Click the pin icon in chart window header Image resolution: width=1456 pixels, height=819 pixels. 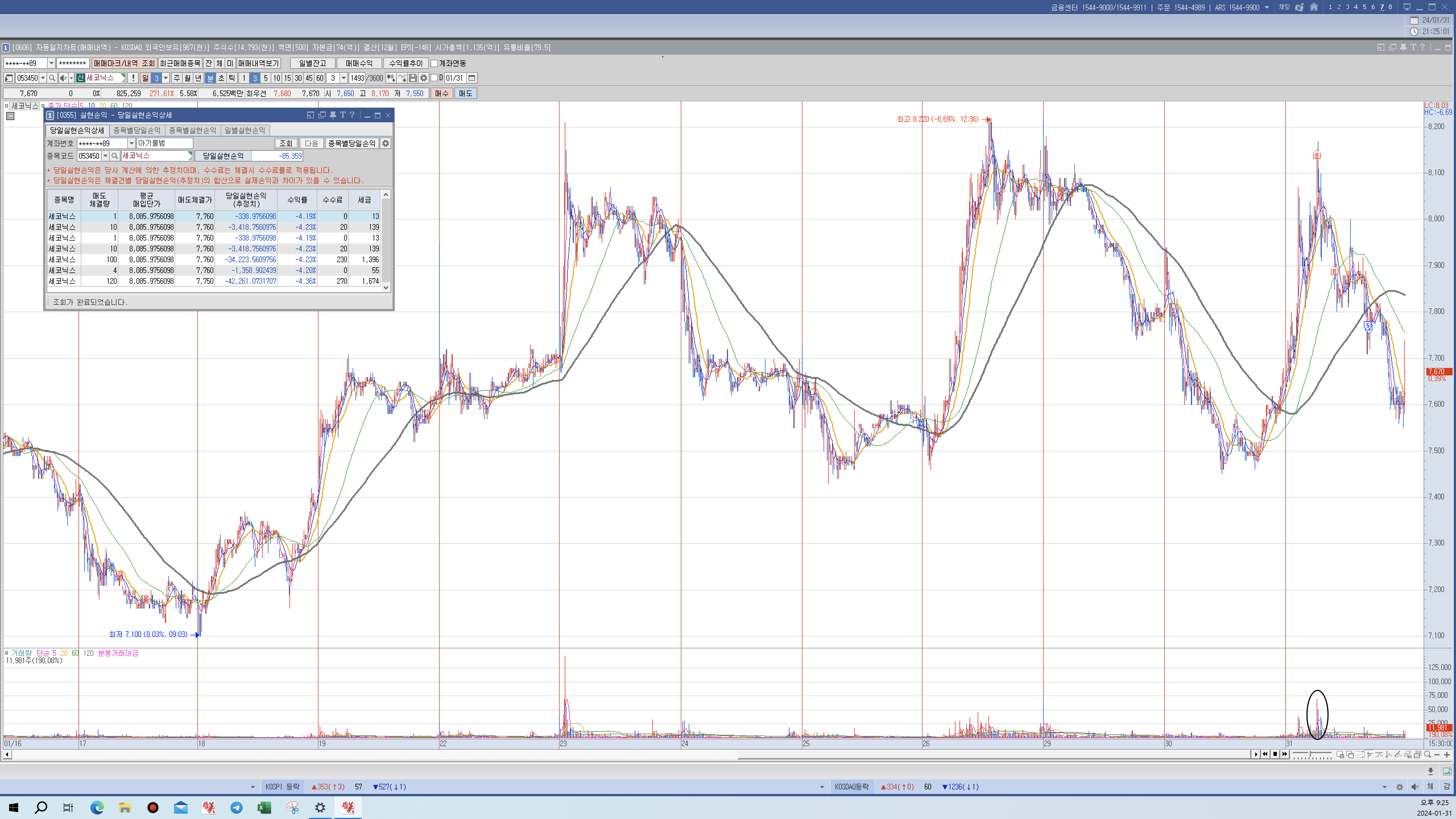(x=1403, y=47)
